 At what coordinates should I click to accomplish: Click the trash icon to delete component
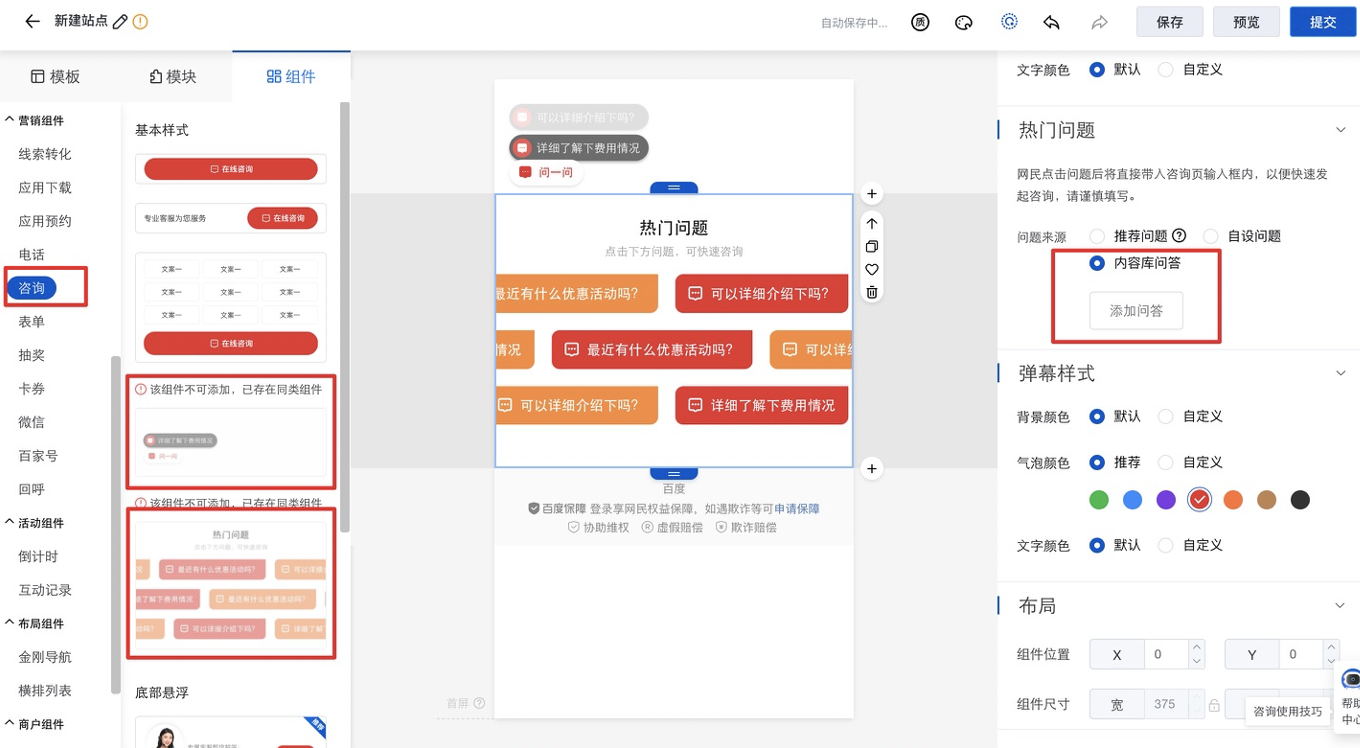pyautogui.click(x=872, y=292)
